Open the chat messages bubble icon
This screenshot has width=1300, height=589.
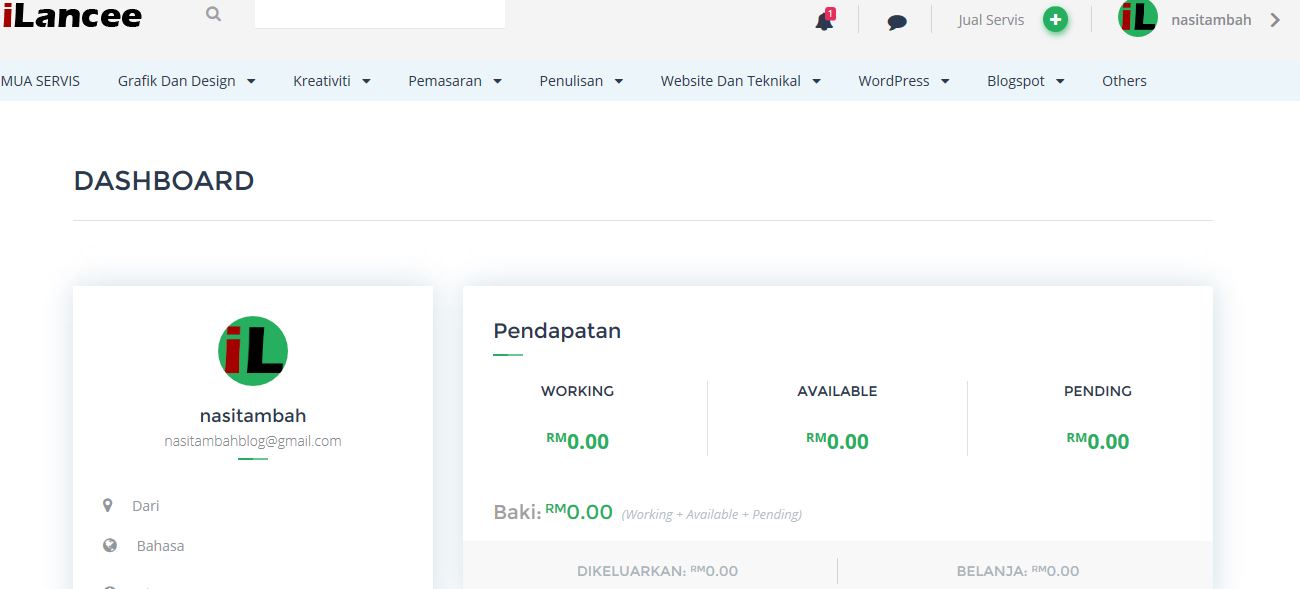tap(897, 21)
